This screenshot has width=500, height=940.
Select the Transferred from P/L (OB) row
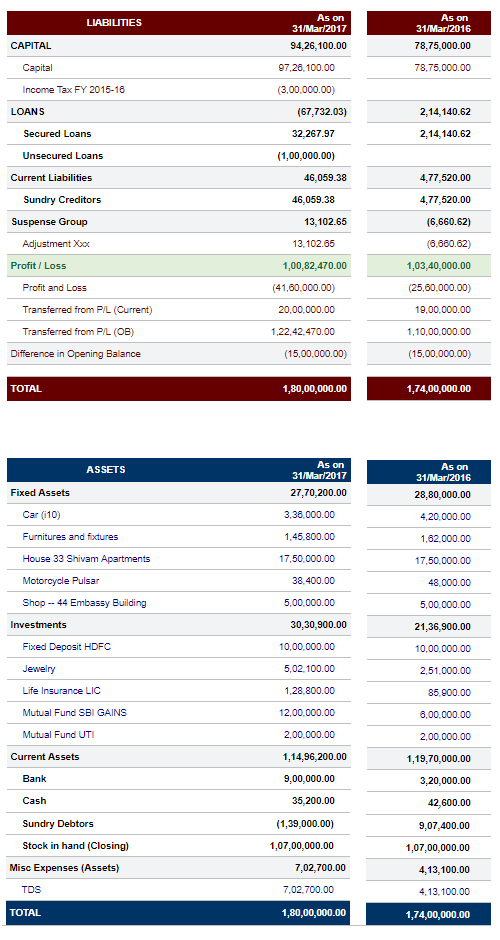tap(179, 332)
